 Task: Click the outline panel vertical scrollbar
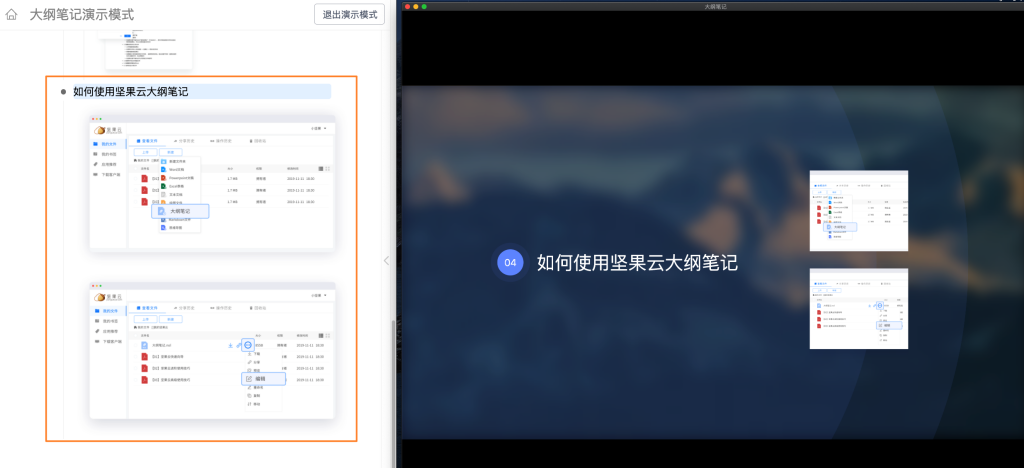(392, 392)
